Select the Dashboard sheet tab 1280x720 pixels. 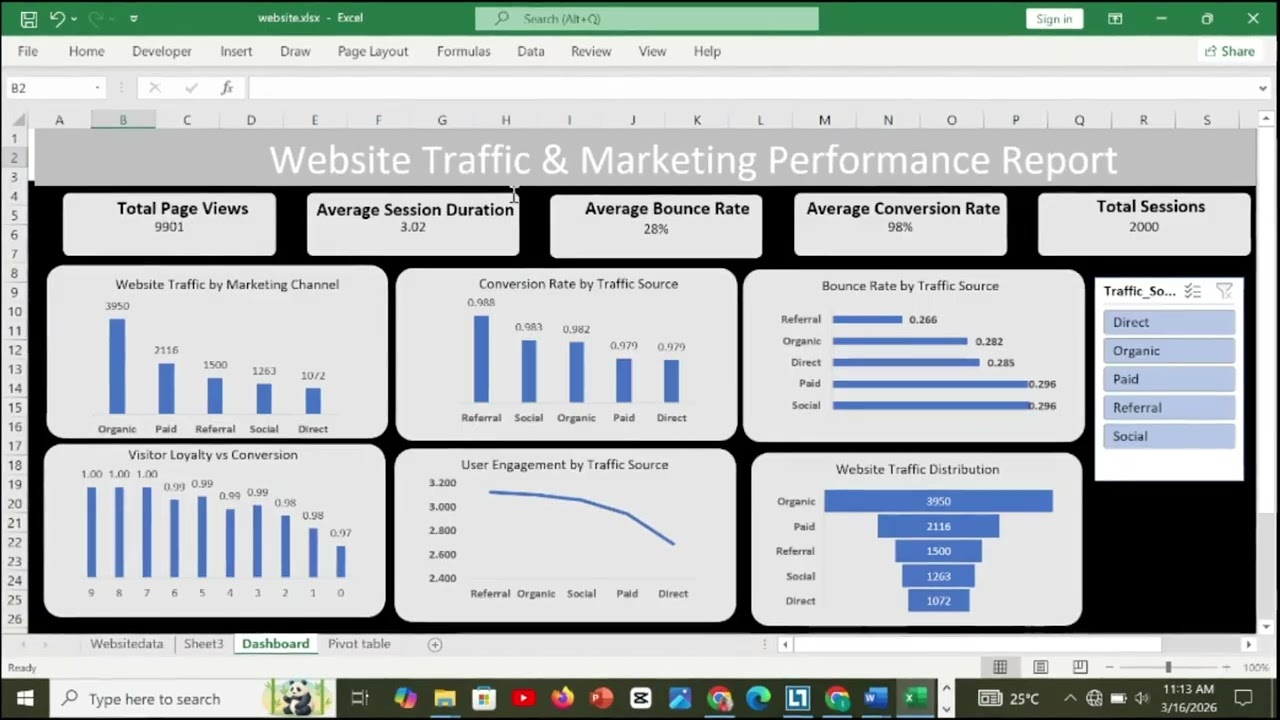tap(275, 644)
